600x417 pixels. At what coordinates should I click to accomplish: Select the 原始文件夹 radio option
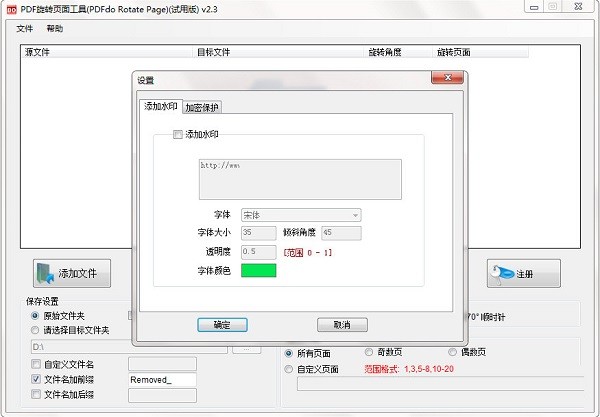click(x=35, y=316)
